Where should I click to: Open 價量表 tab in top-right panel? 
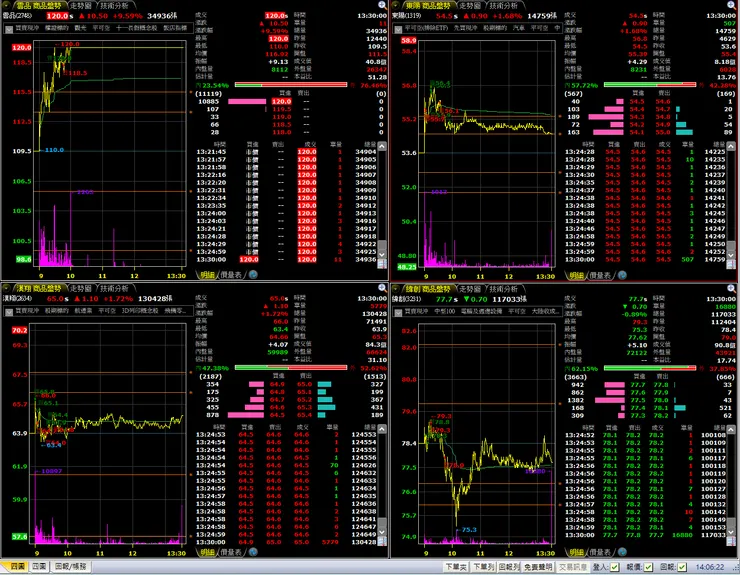coord(601,275)
